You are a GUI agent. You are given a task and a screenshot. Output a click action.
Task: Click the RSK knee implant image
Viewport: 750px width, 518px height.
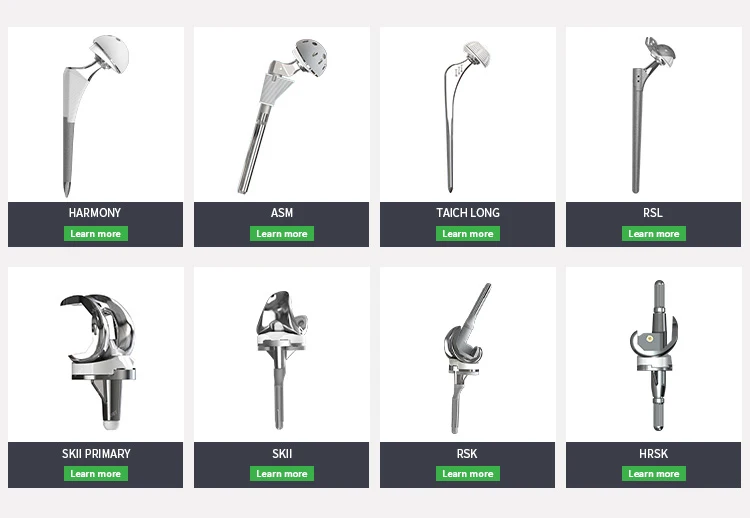pyautogui.click(x=468, y=358)
